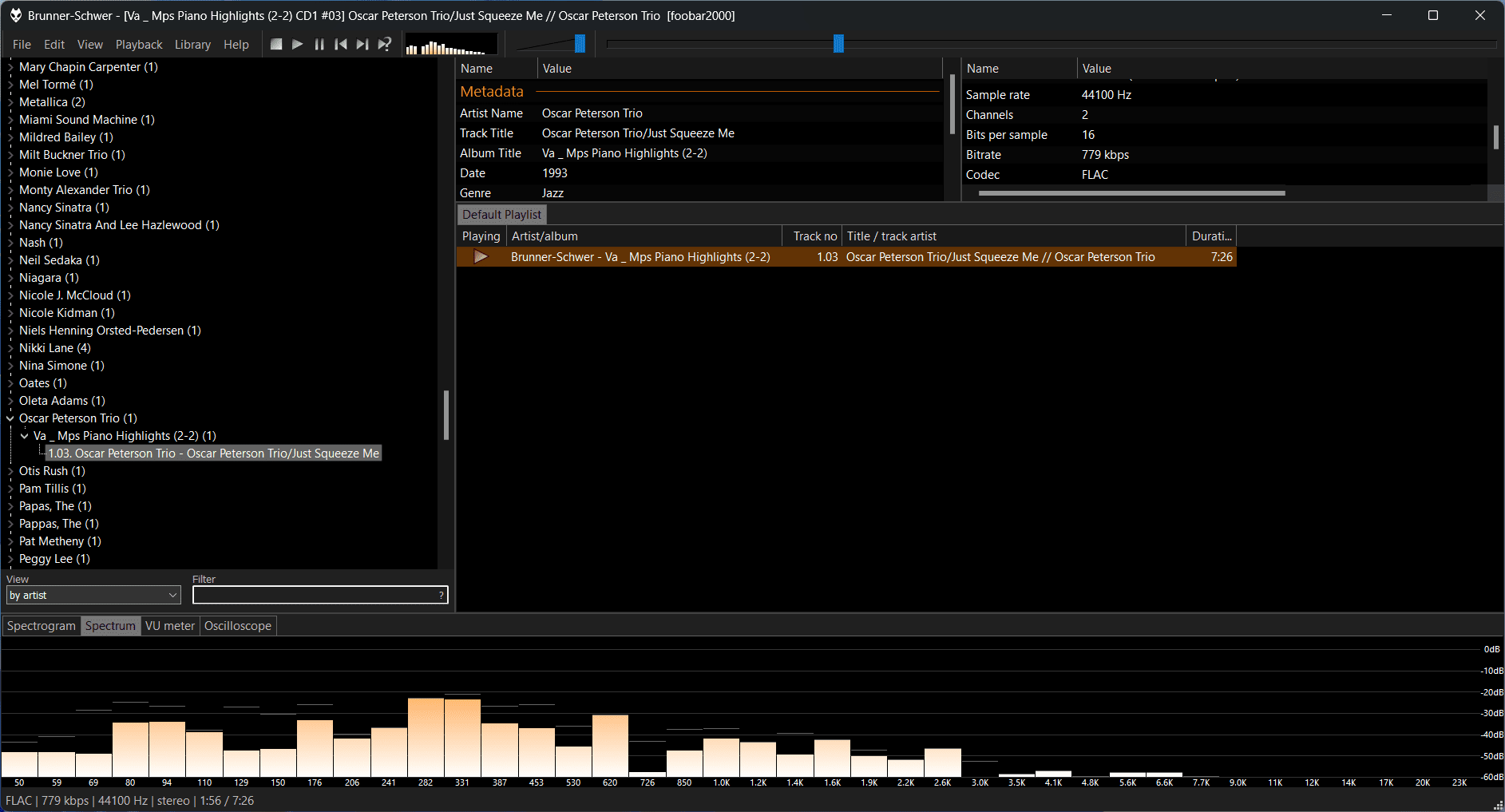Click the Bitrate value '779 kbps'
1505x812 pixels.
pos(1105,155)
